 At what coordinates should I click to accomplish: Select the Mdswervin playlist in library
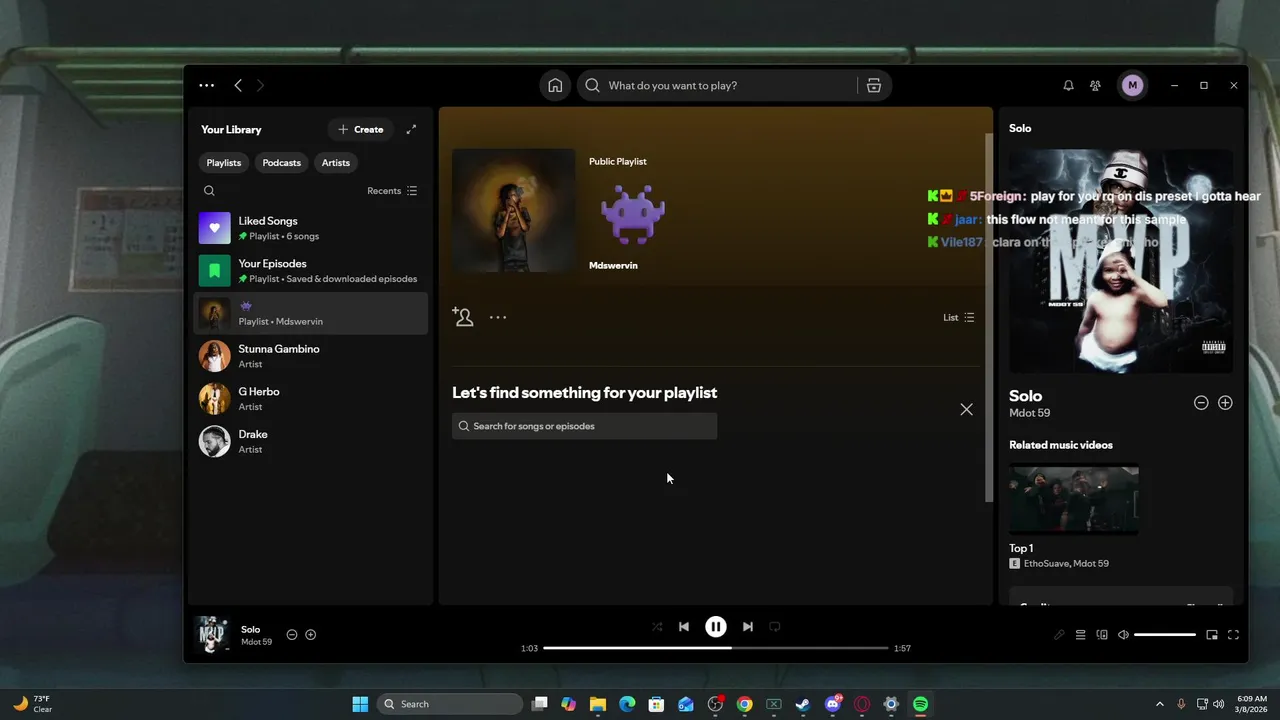click(x=310, y=314)
